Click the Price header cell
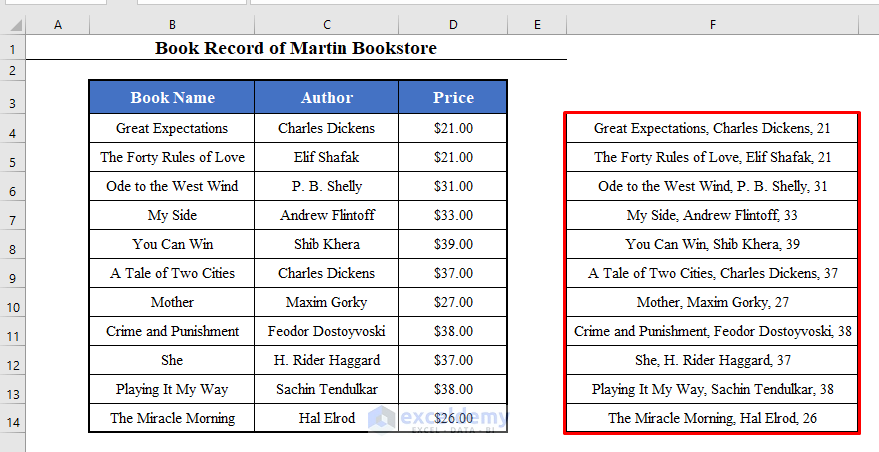Image resolution: width=879 pixels, height=452 pixels. (453, 98)
